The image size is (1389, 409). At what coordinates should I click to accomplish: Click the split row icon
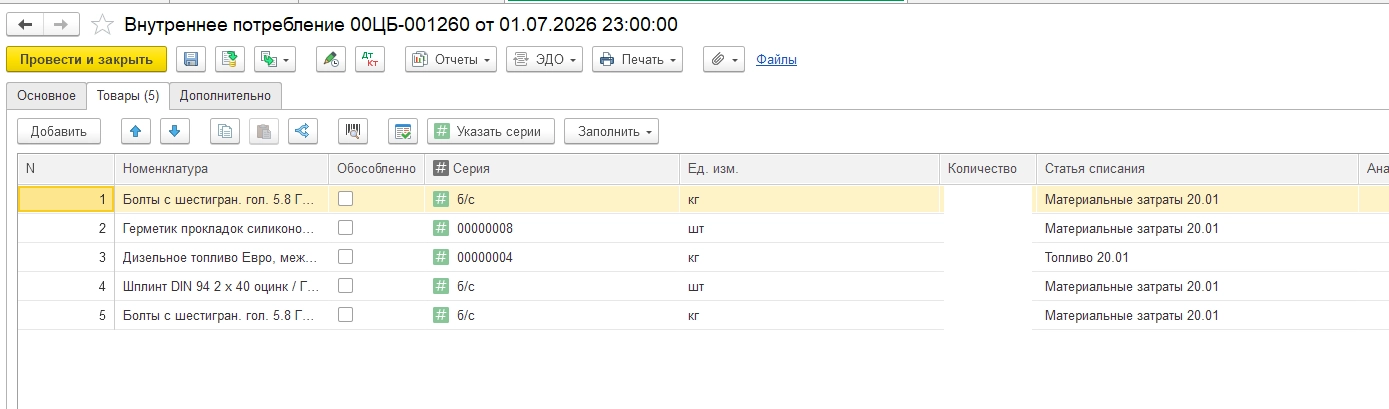[x=302, y=131]
